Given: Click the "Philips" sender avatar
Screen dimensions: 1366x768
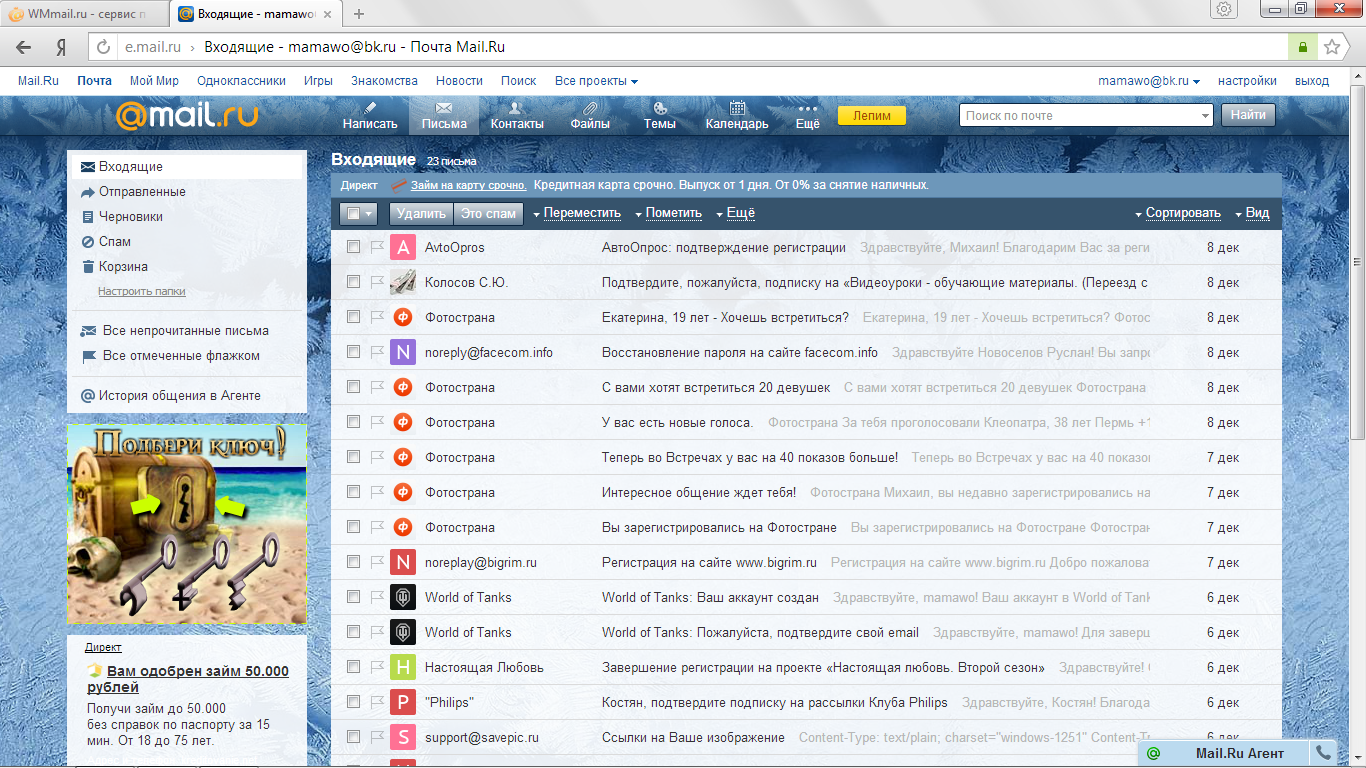Looking at the screenshot, I should (402, 702).
